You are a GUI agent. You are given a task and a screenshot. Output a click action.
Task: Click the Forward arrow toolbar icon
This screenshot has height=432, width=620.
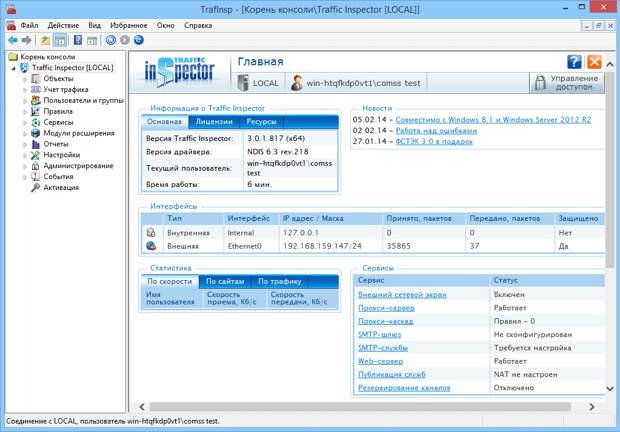pos(26,40)
